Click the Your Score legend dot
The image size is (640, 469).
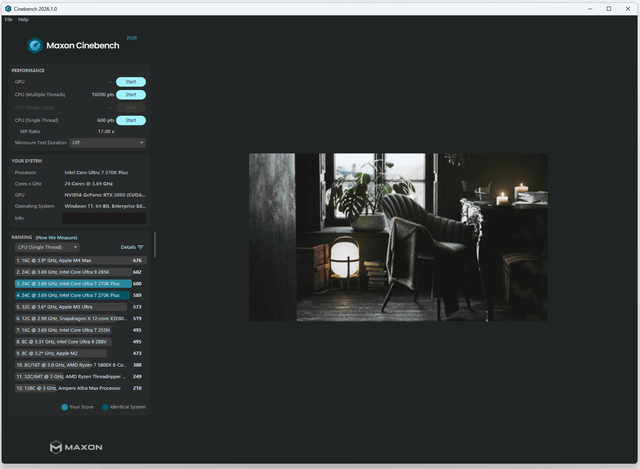pos(65,407)
